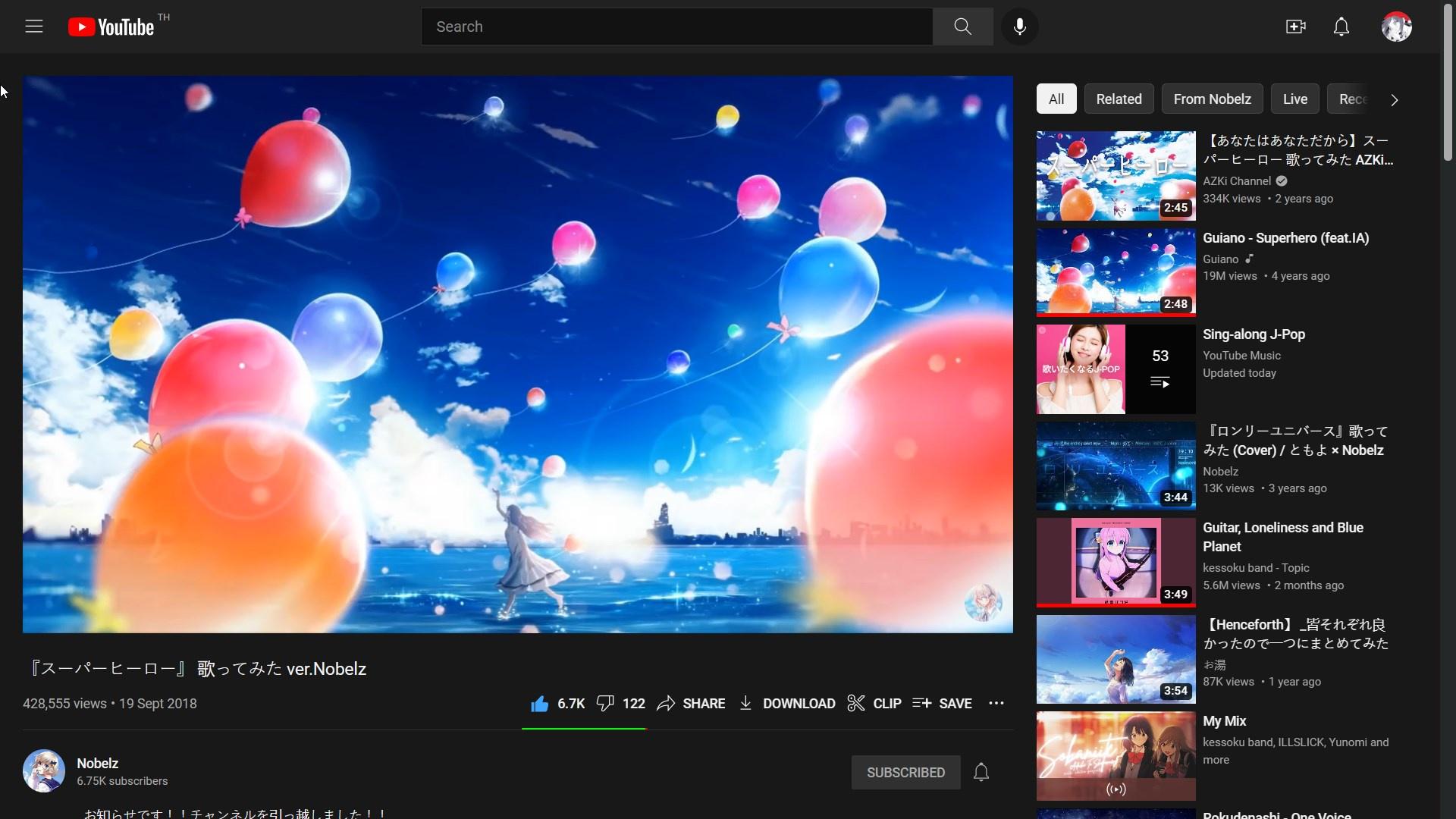The image size is (1456, 819).
Task: Open the three-dot more actions menu
Action: point(996,704)
